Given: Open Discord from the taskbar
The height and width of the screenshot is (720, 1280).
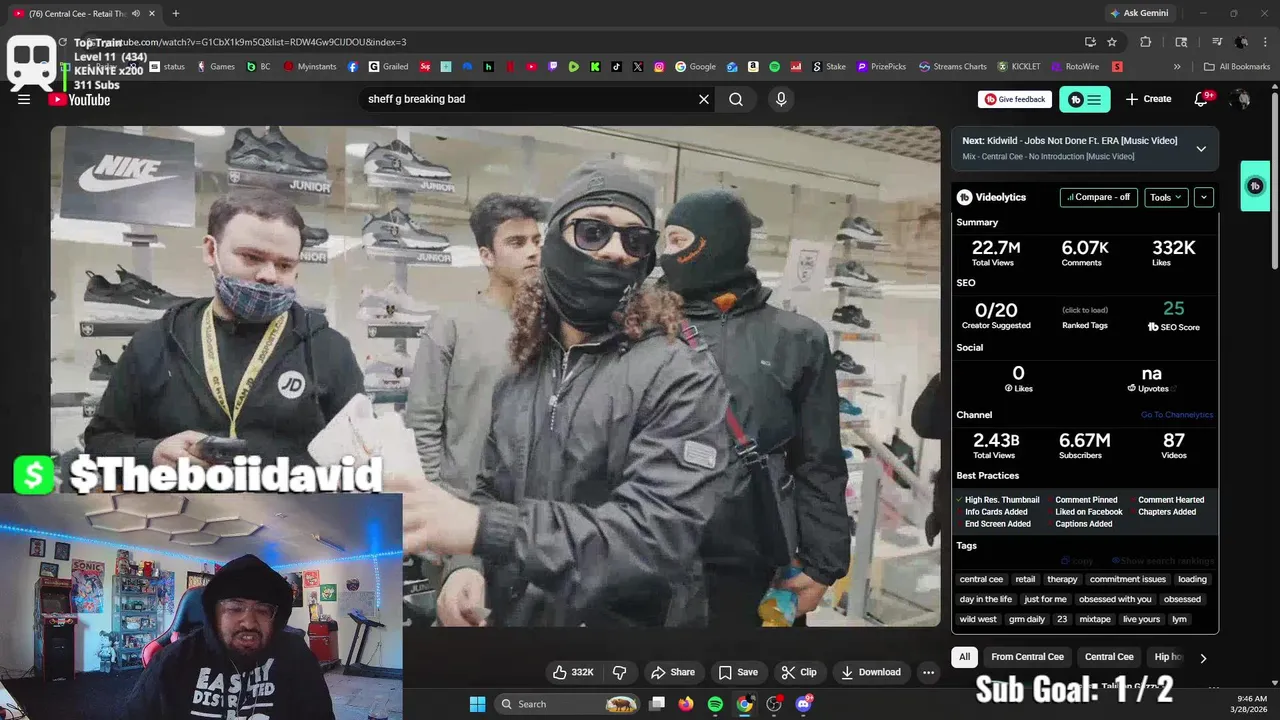Looking at the screenshot, I should [x=804, y=704].
